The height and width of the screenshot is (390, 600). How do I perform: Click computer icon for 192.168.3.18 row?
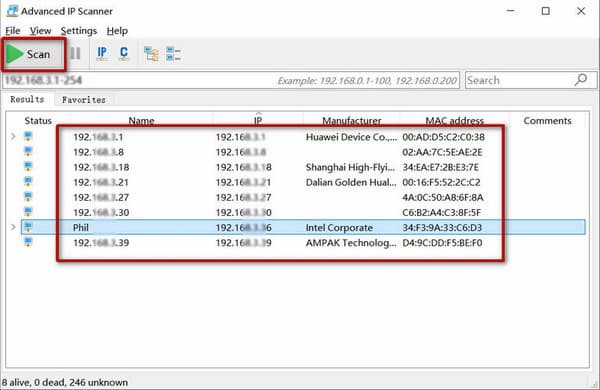click(x=28, y=166)
